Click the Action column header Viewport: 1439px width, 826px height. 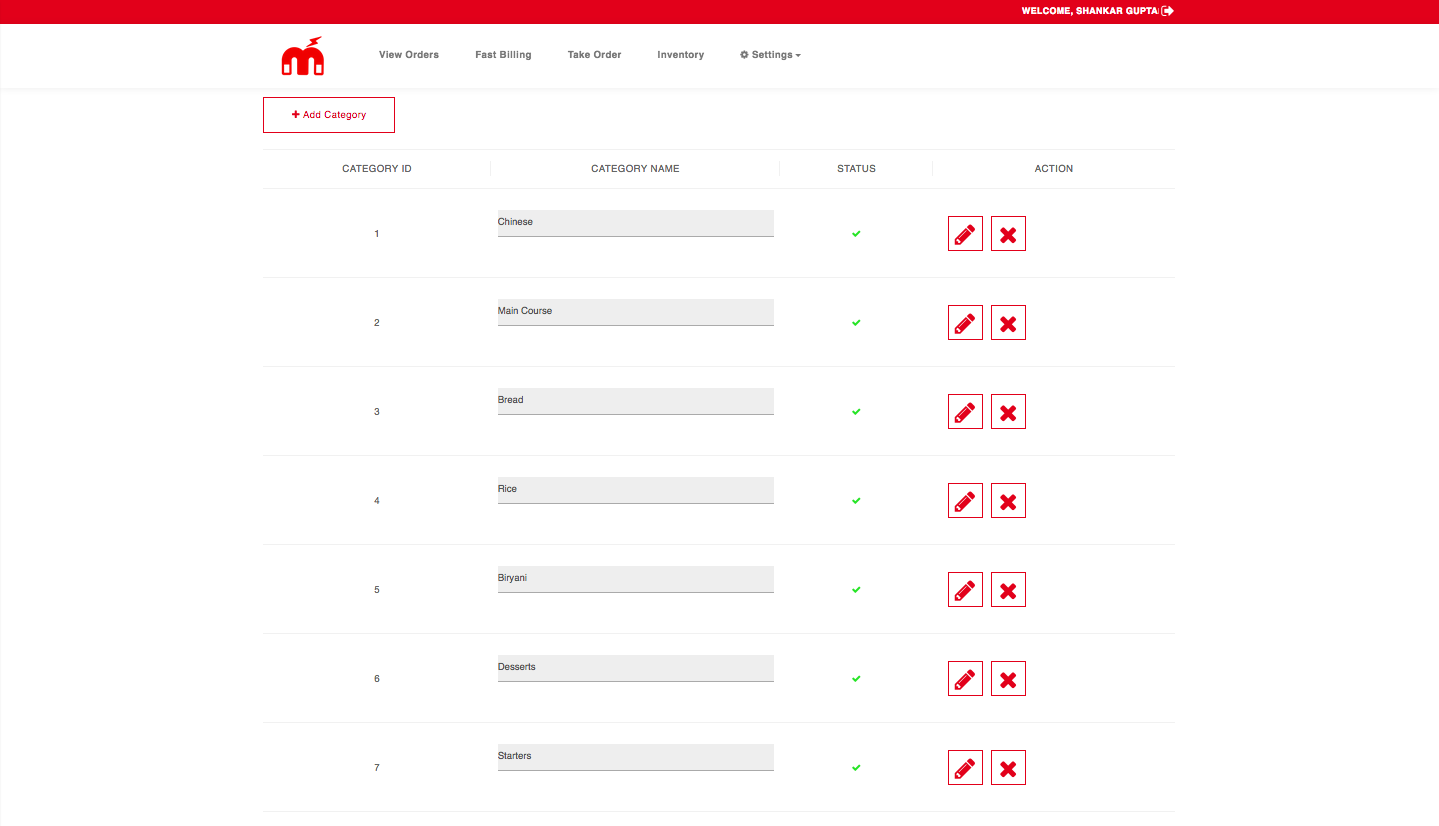pyautogui.click(x=1054, y=169)
